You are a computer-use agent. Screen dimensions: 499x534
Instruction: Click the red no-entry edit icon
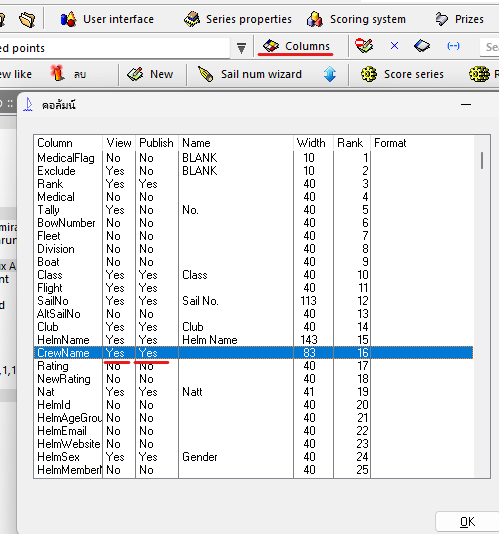click(364, 46)
